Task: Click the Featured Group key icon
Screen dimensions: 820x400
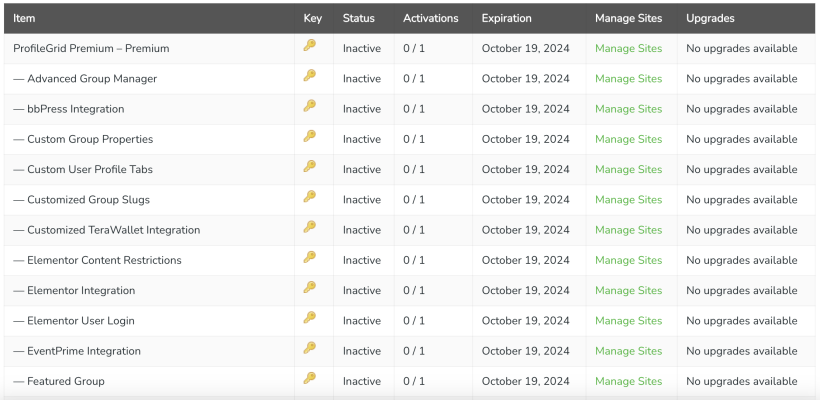Action: pos(310,378)
